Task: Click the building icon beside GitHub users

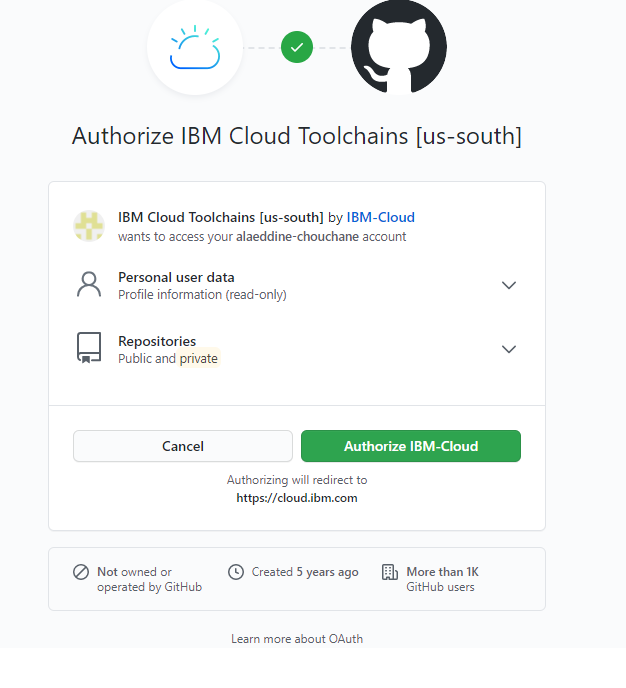Action: click(390, 572)
